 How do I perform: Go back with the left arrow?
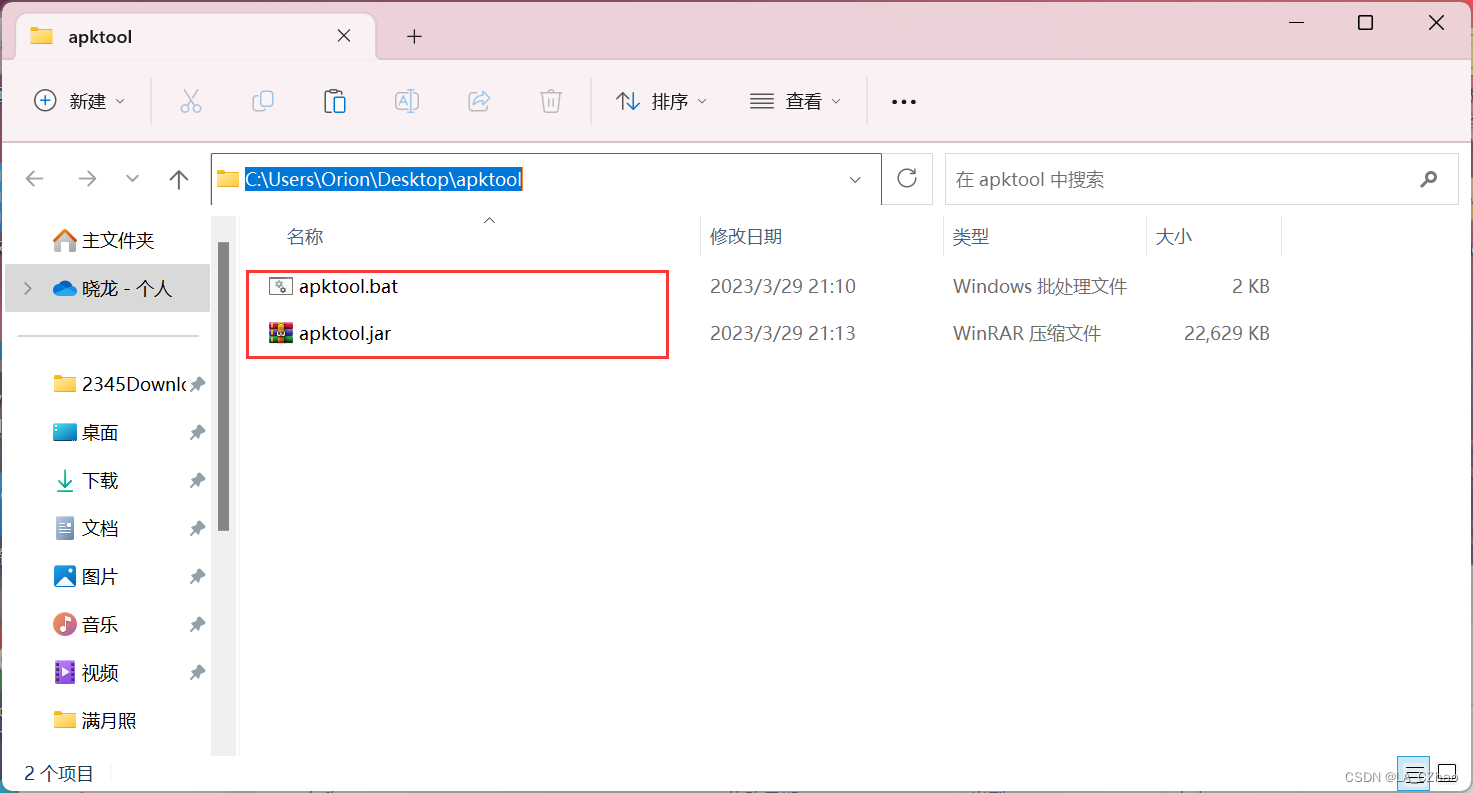point(35,179)
